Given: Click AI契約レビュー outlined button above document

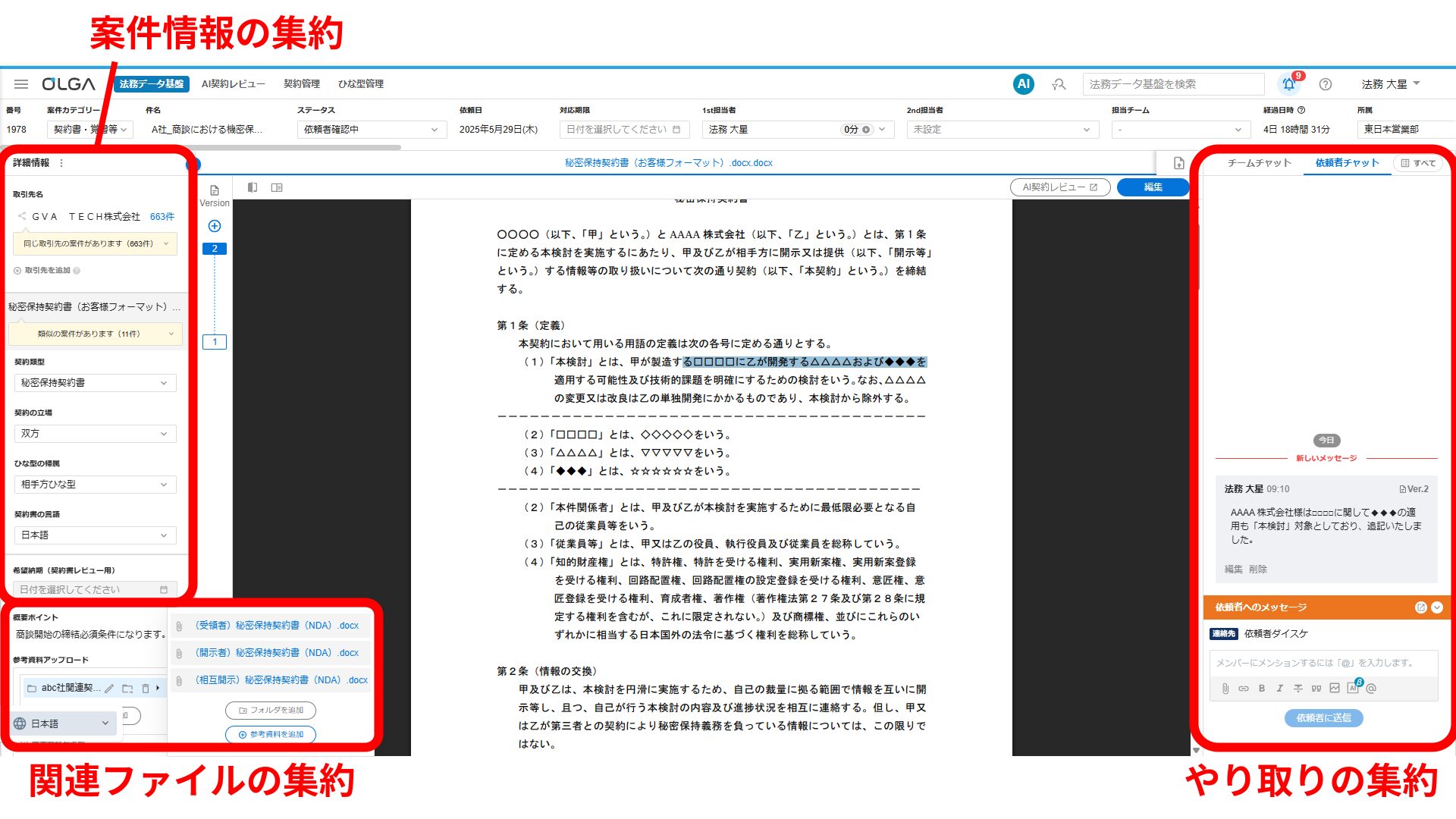Looking at the screenshot, I should 1060,187.
